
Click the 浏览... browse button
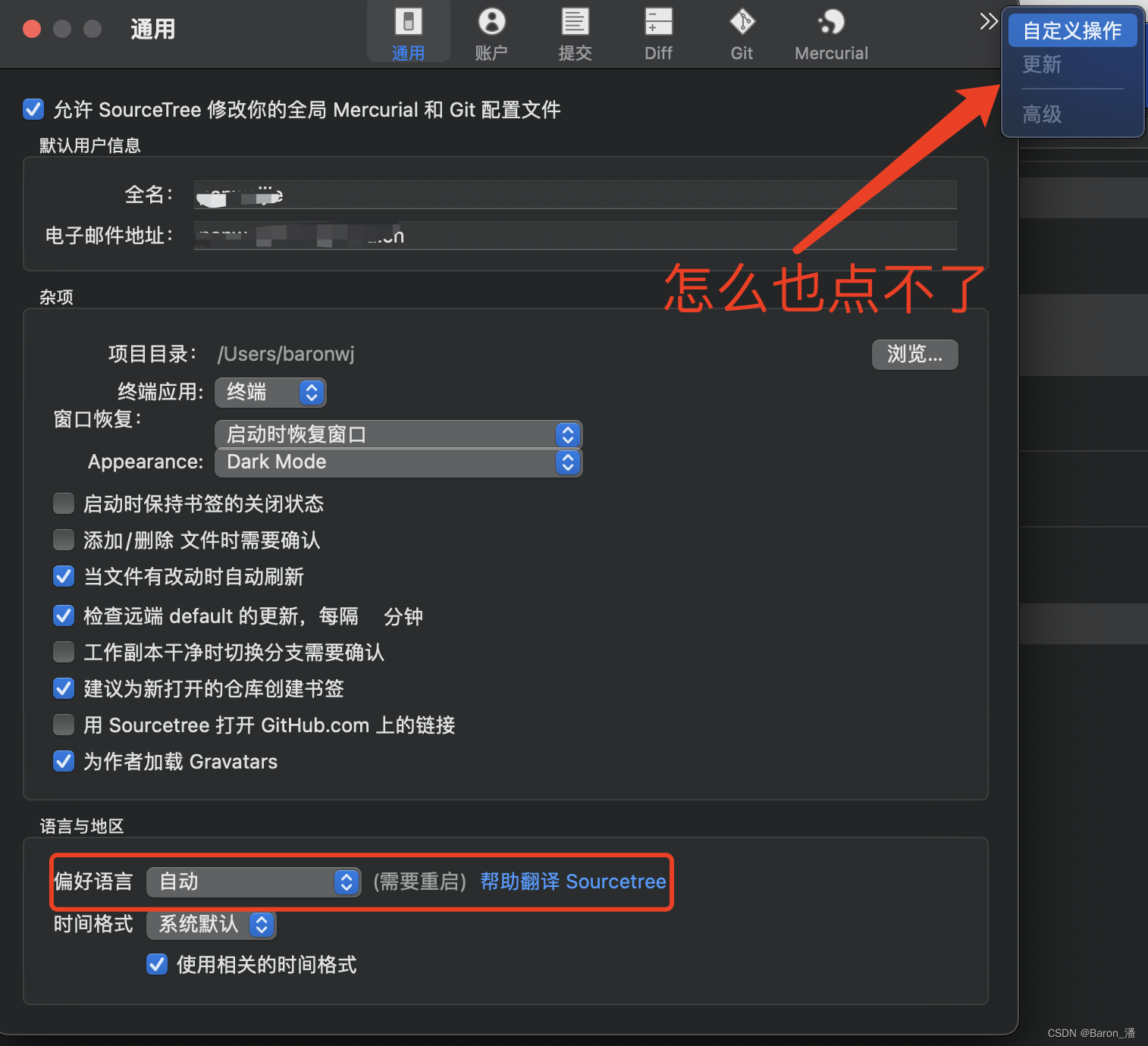pyautogui.click(x=914, y=354)
